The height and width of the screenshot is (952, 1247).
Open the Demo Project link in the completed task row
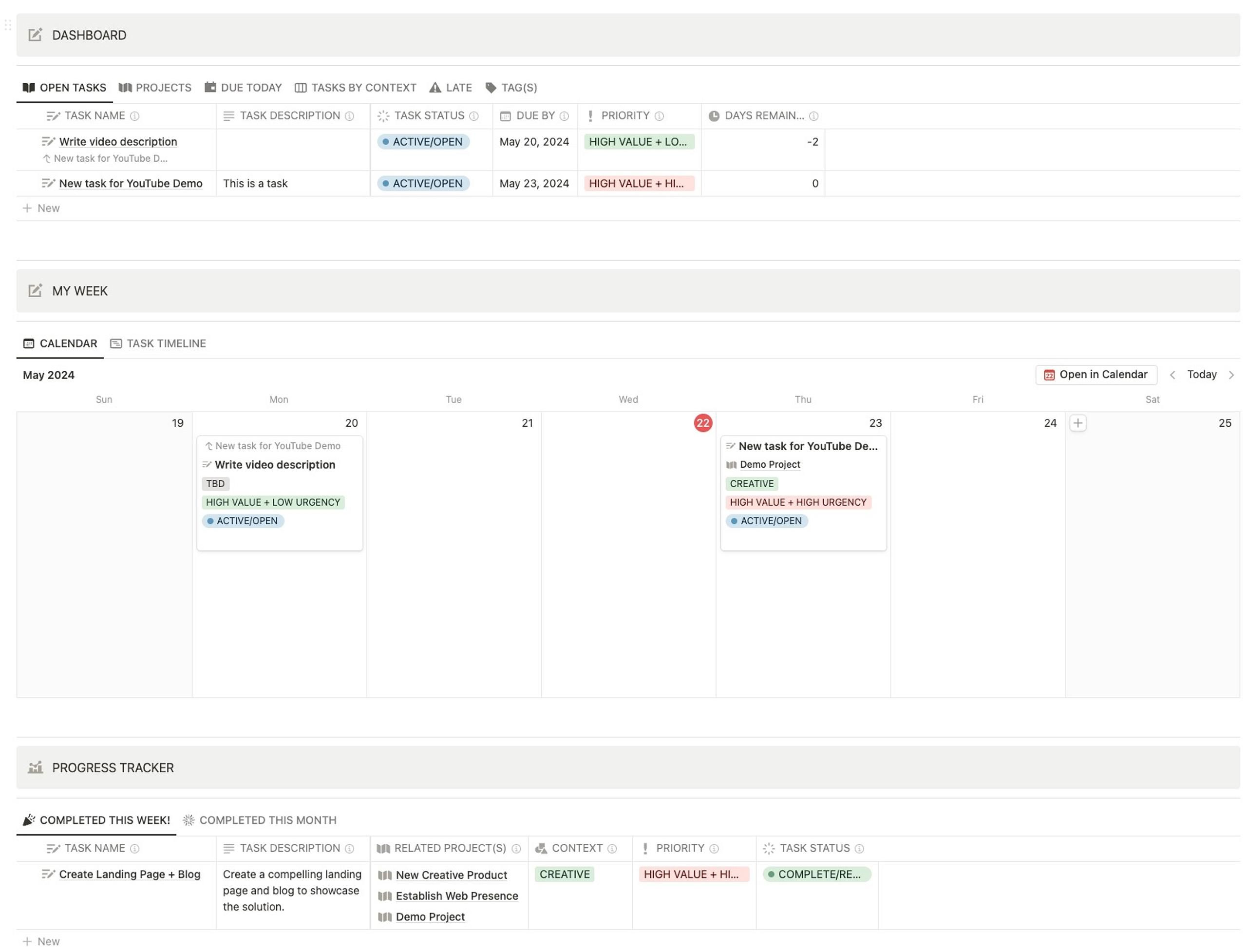tap(430, 916)
